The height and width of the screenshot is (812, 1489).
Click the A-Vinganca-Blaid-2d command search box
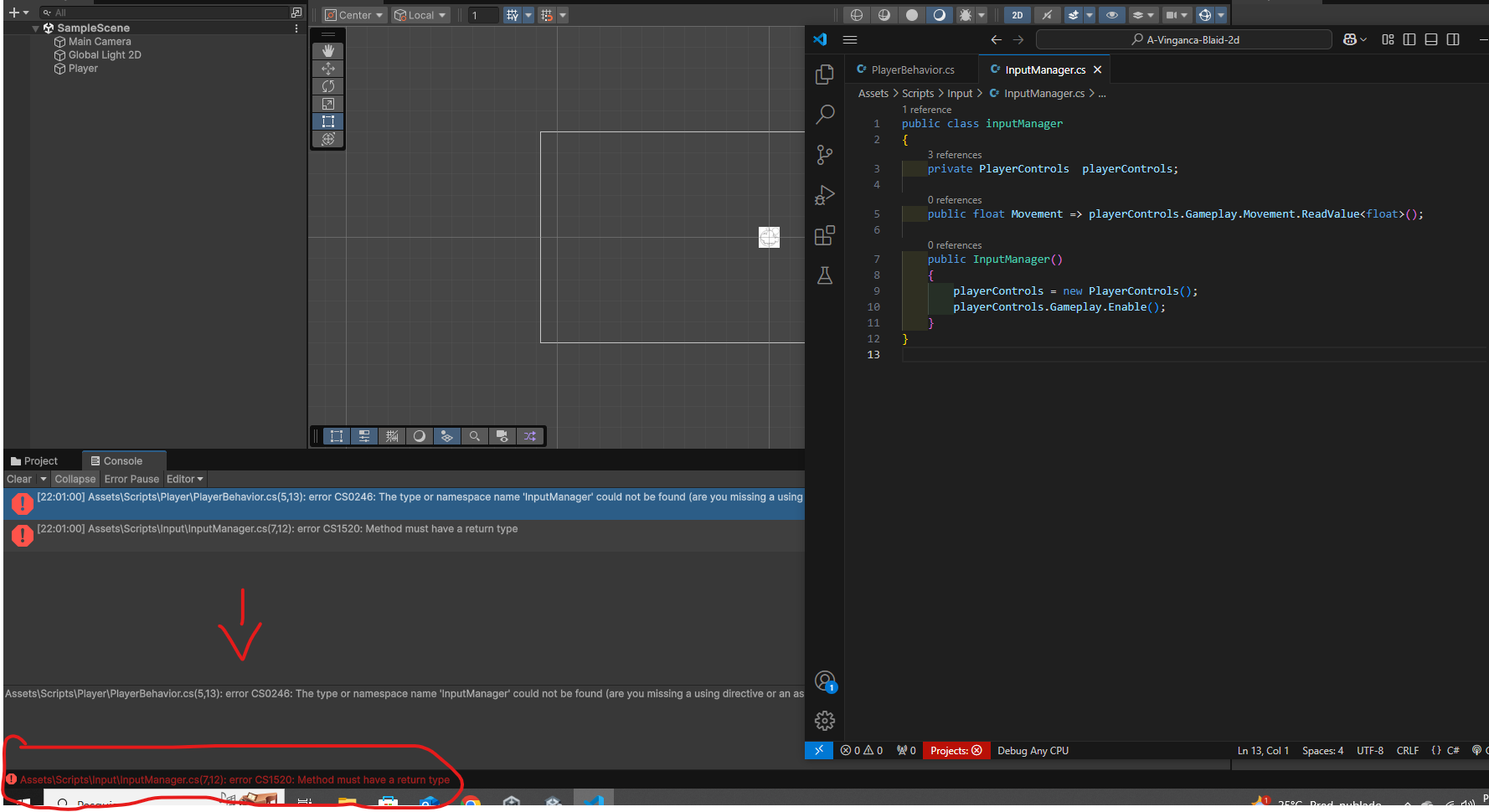[x=1183, y=39]
